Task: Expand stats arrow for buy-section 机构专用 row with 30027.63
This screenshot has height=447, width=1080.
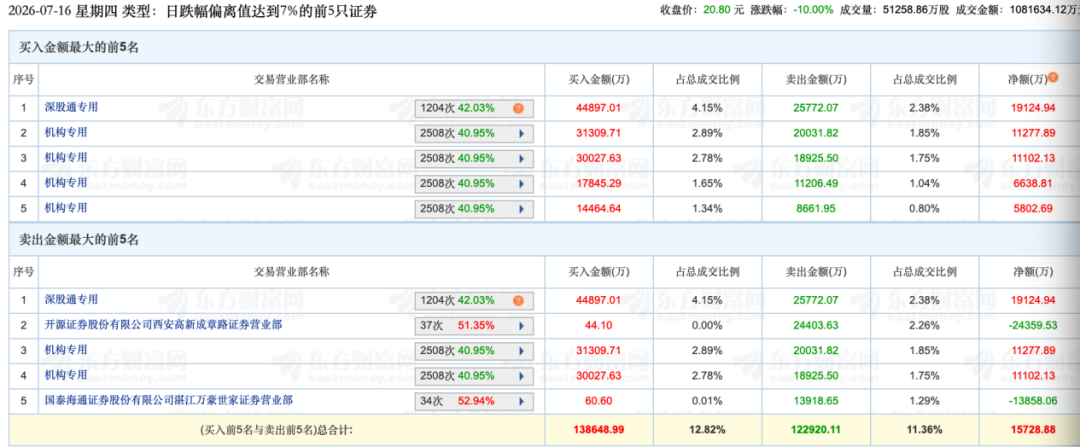Action: (521, 158)
